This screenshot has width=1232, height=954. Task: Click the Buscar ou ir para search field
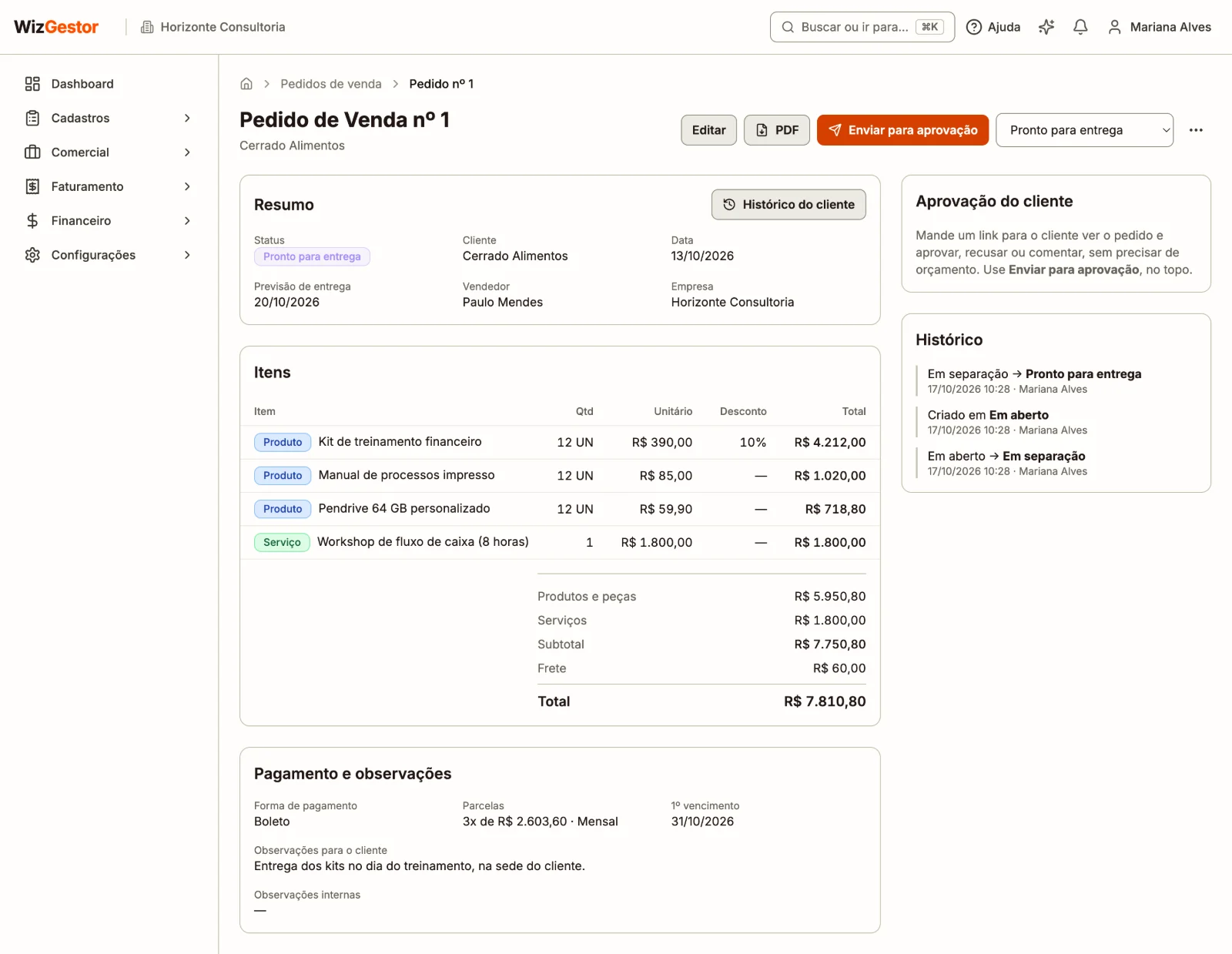[862, 27]
